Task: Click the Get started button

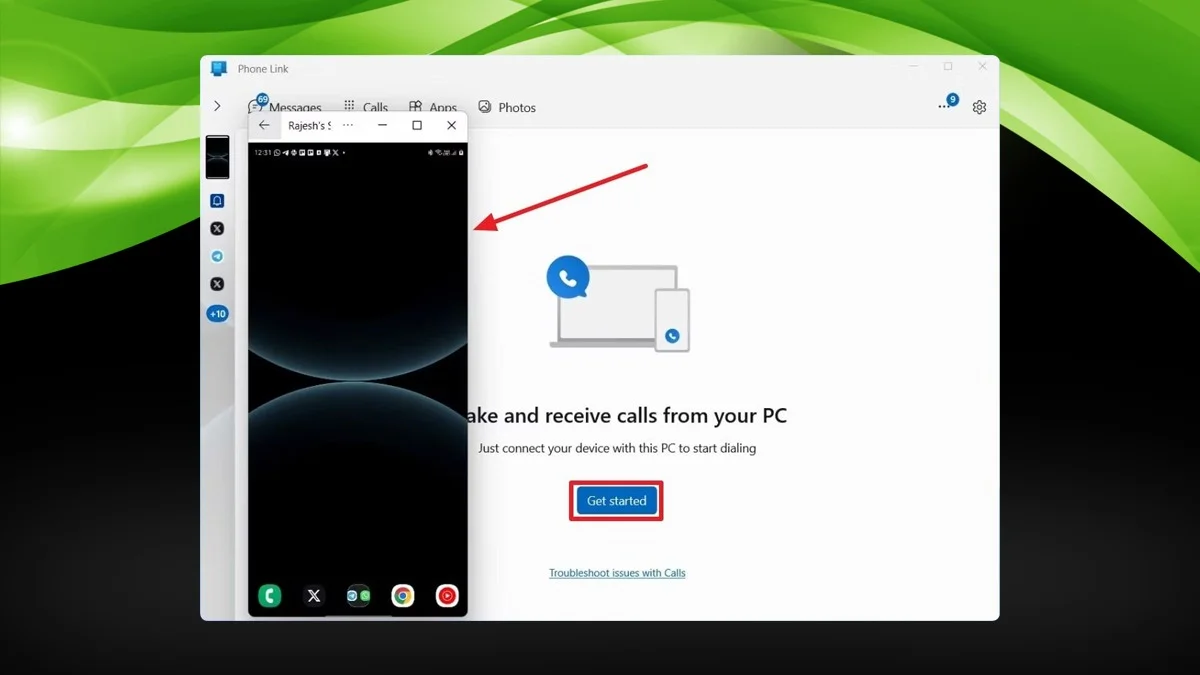Action: (615, 500)
